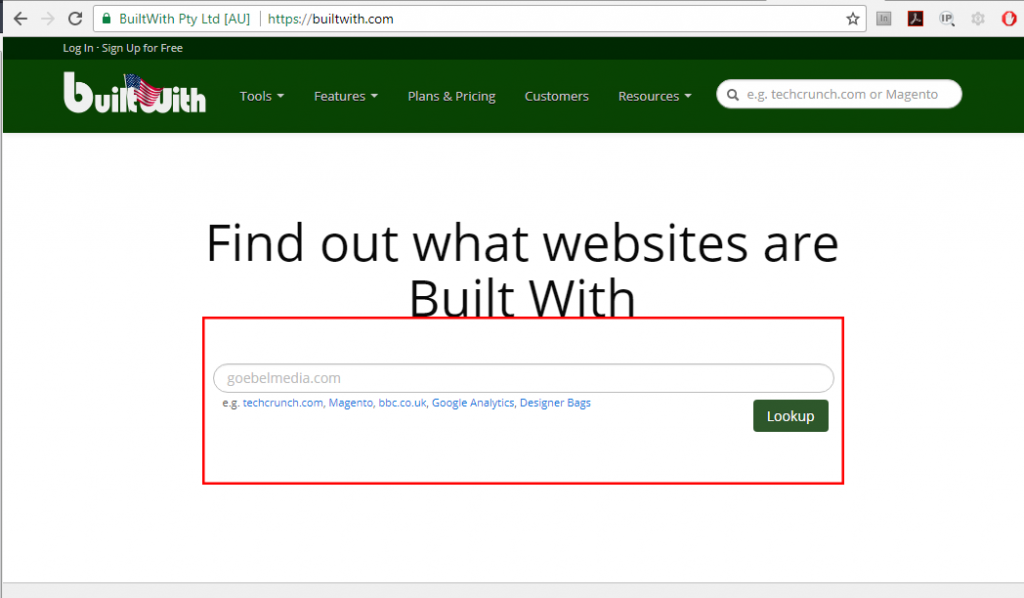Viewport: 1024px width, 598px height.
Task: Open the IP lookup extension icon
Action: point(946,18)
